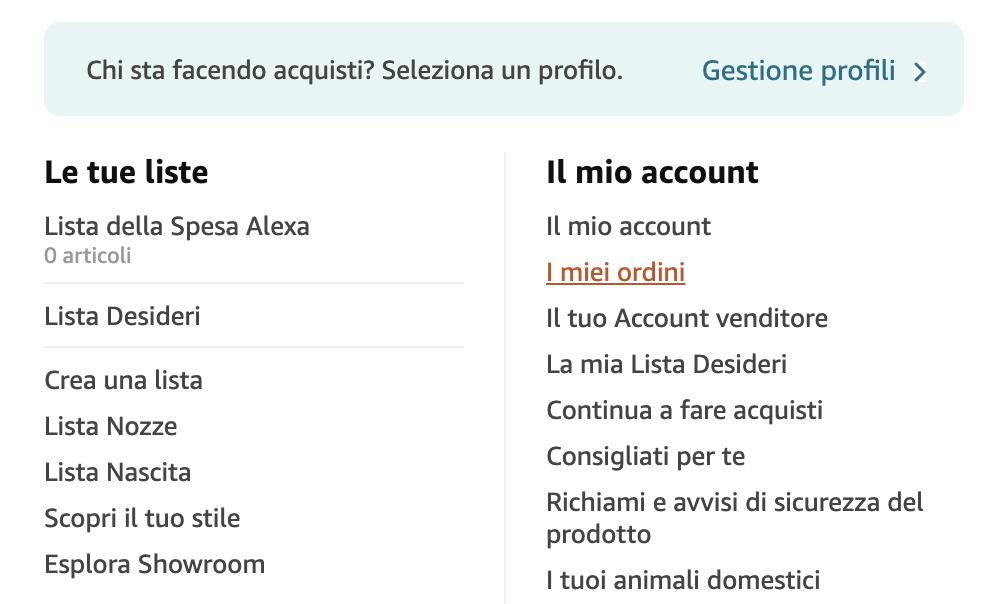982x604 pixels.
Task: Click Scopri il tuo stile
Action: pos(142,519)
